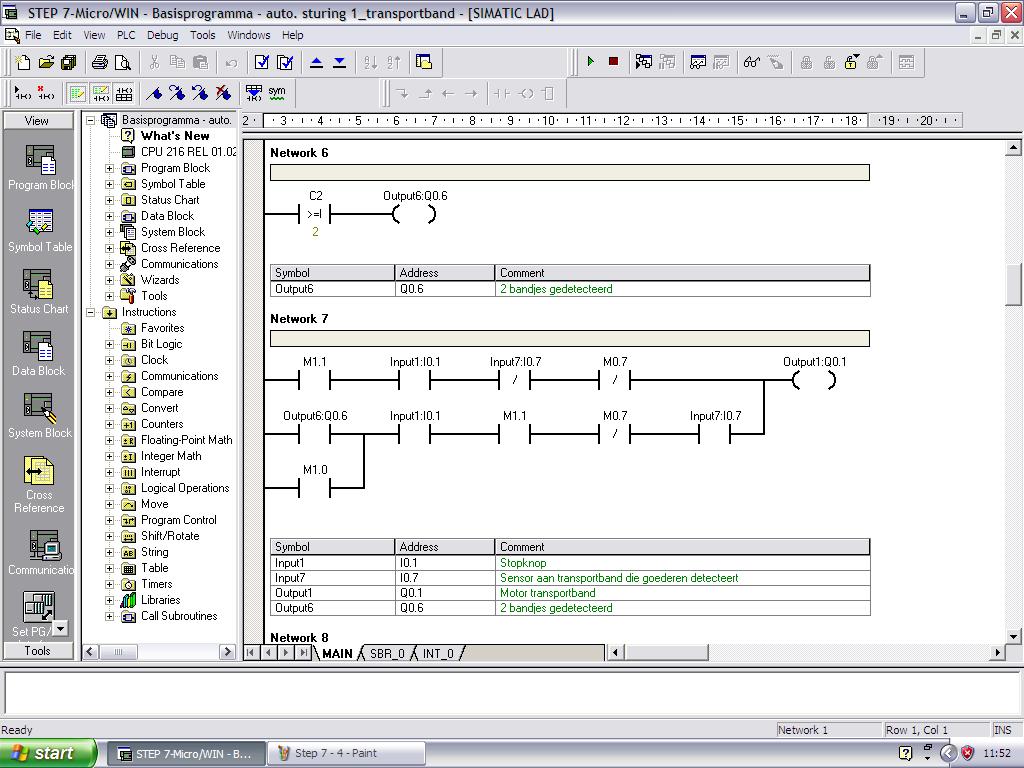The height and width of the screenshot is (768, 1024).
Task: Collapse the Instructions tree node
Action: 91,312
